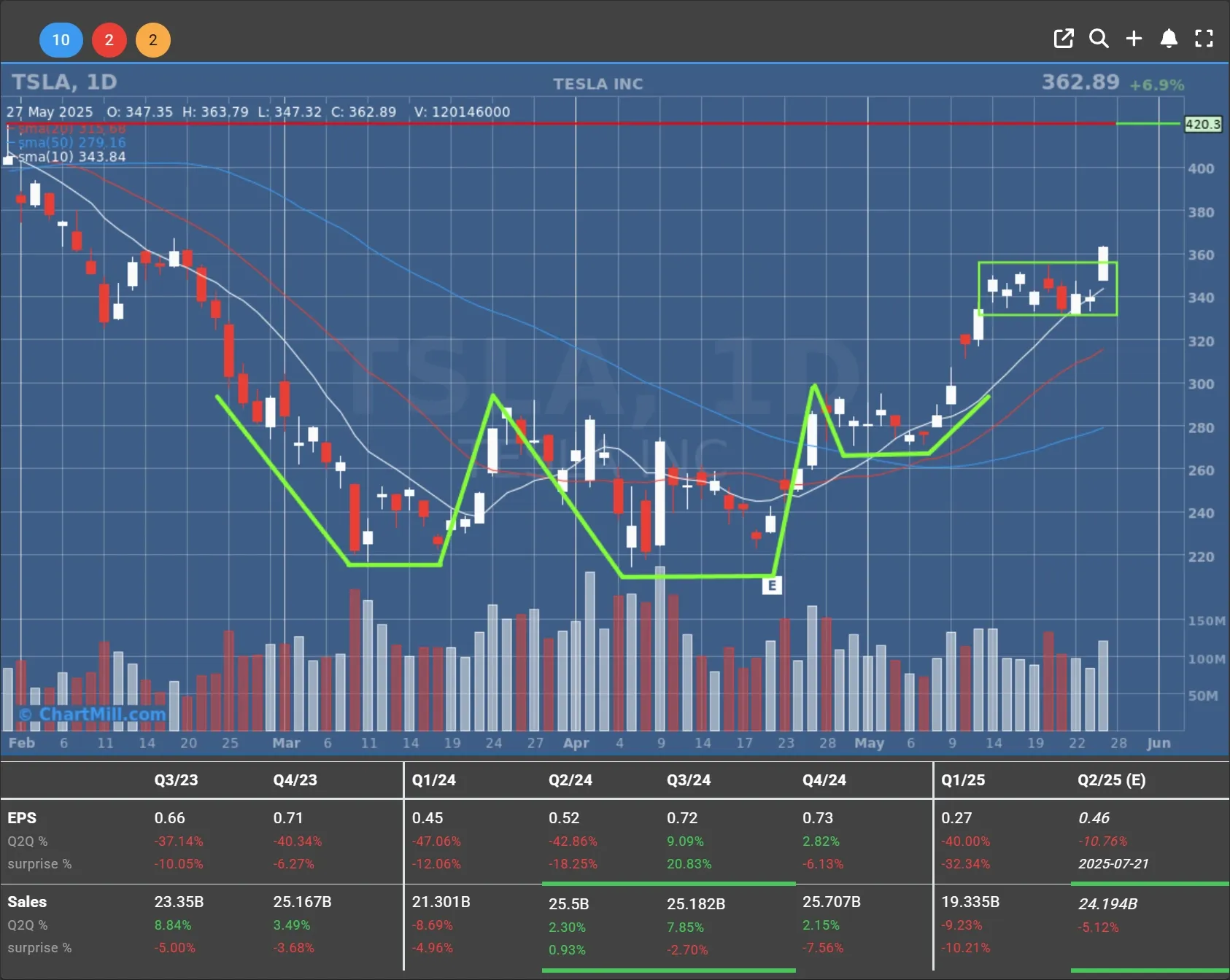Viewport: 1230px width, 980px height.
Task: Click the Sales row label
Action: [x=27, y=901]
